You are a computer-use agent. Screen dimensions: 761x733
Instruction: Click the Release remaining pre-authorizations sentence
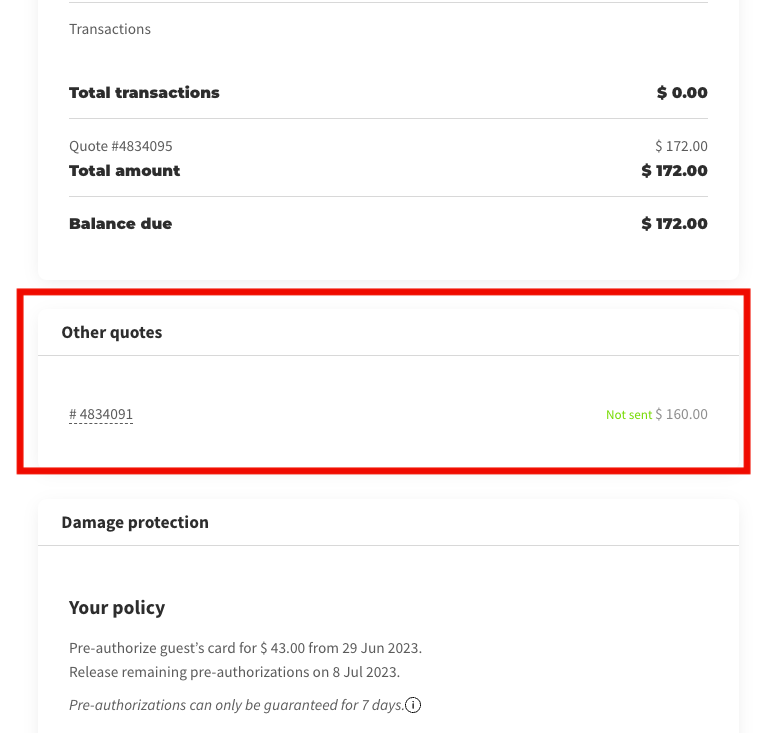point(234,672)
